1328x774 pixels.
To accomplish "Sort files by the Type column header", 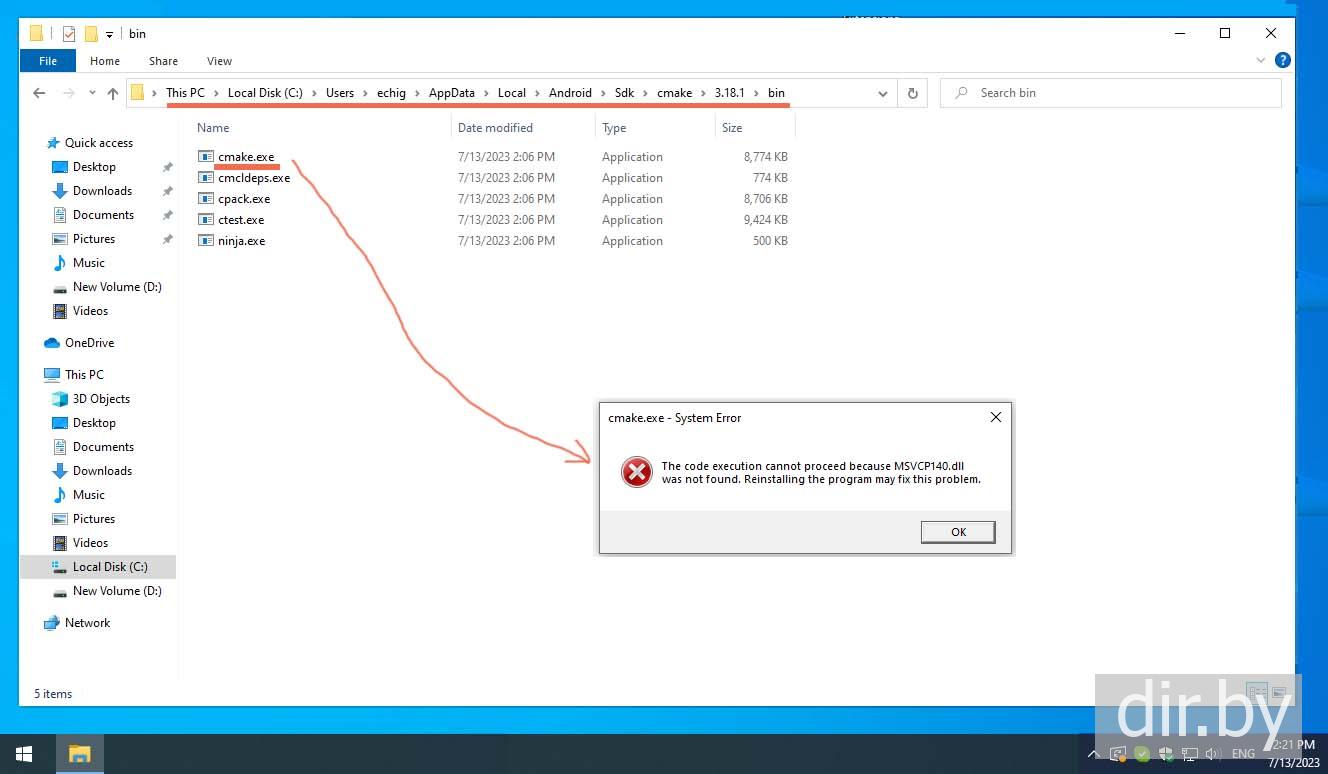I will [614, 128].
